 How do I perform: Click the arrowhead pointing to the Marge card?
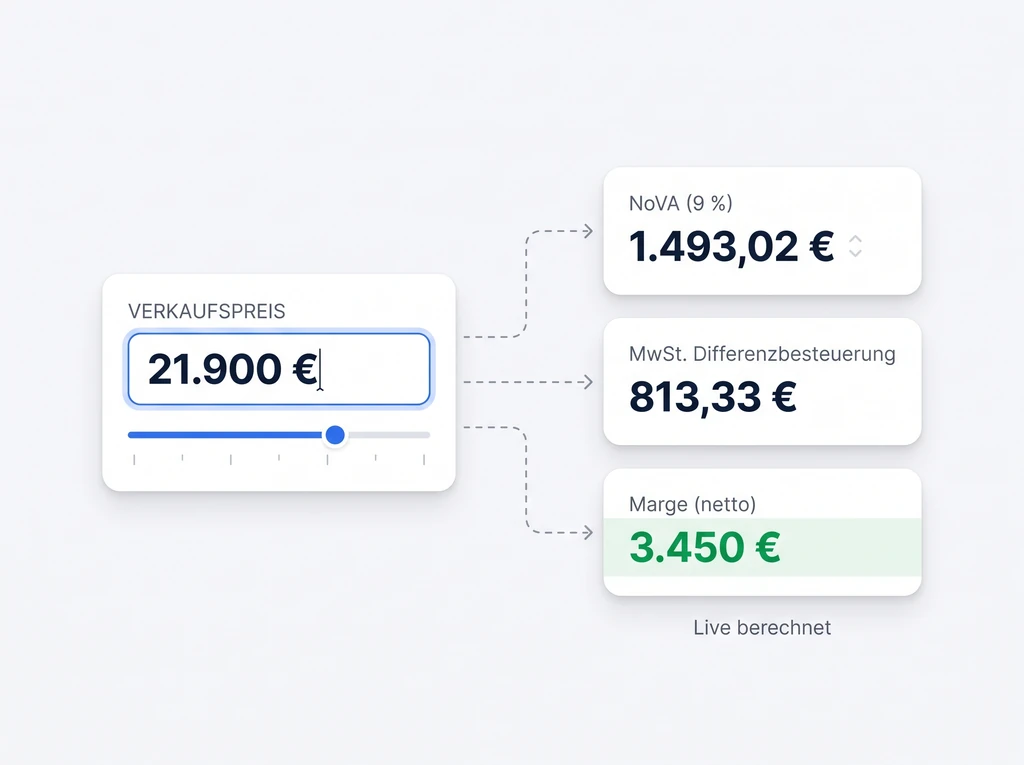(x=588, y=533)
